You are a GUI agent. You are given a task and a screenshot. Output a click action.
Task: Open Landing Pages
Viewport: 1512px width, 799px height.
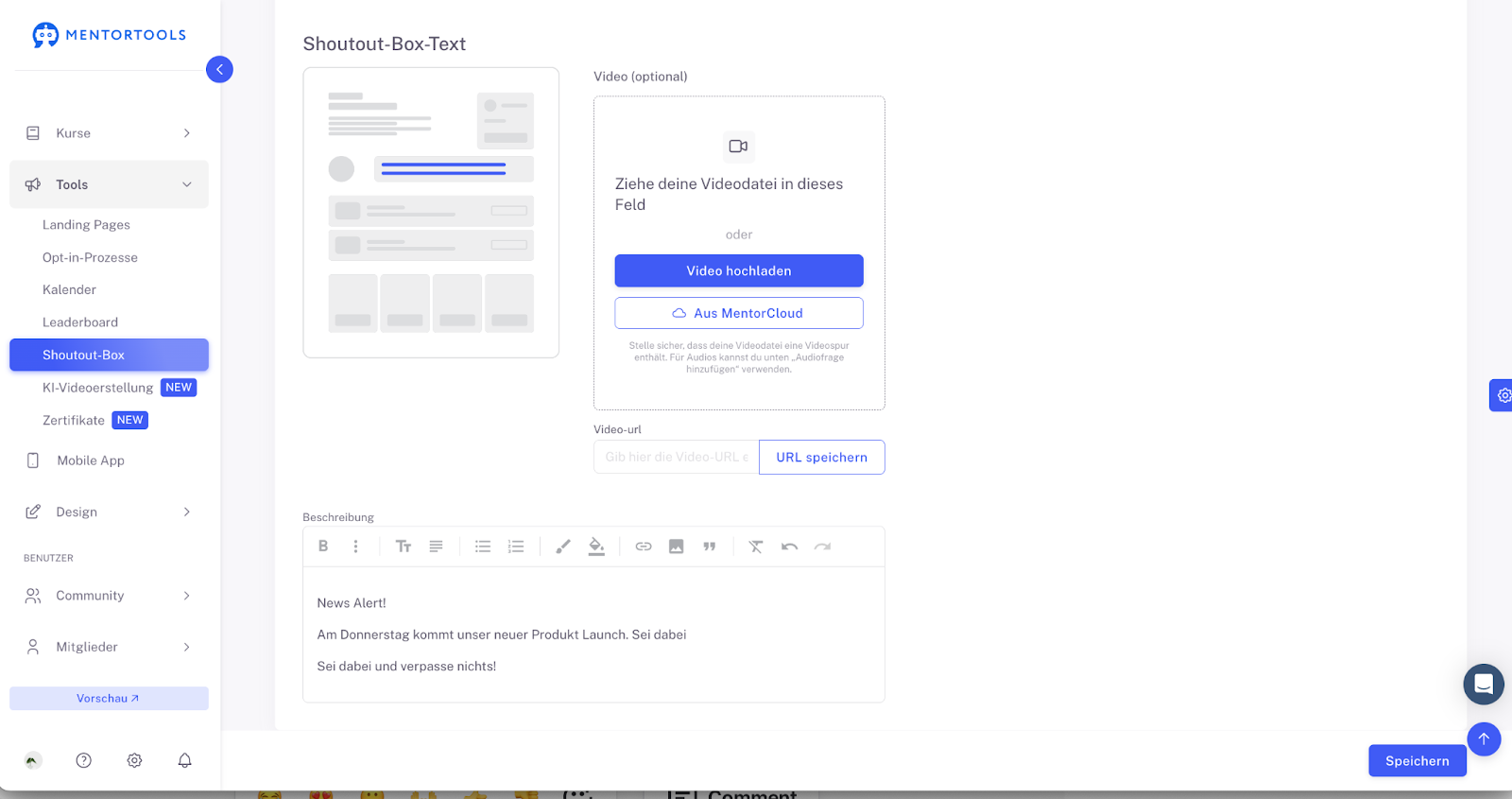coord(86,225)
